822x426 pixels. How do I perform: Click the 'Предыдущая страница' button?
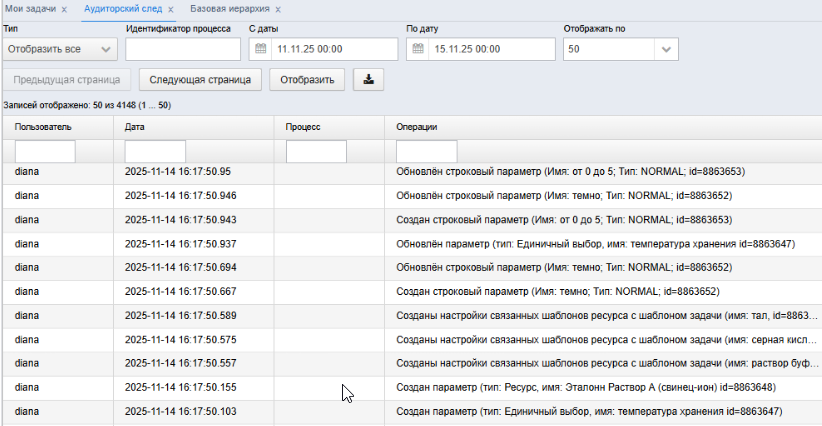67,80
